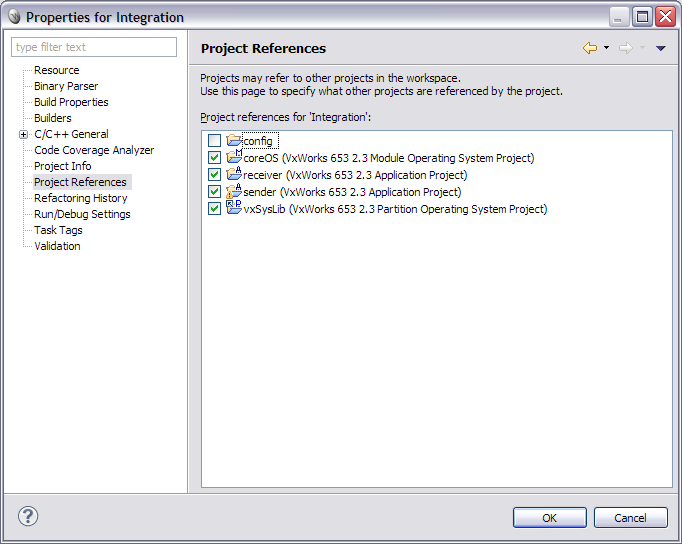Uncheck the coreOS project reference

click(x=214, y=157)
